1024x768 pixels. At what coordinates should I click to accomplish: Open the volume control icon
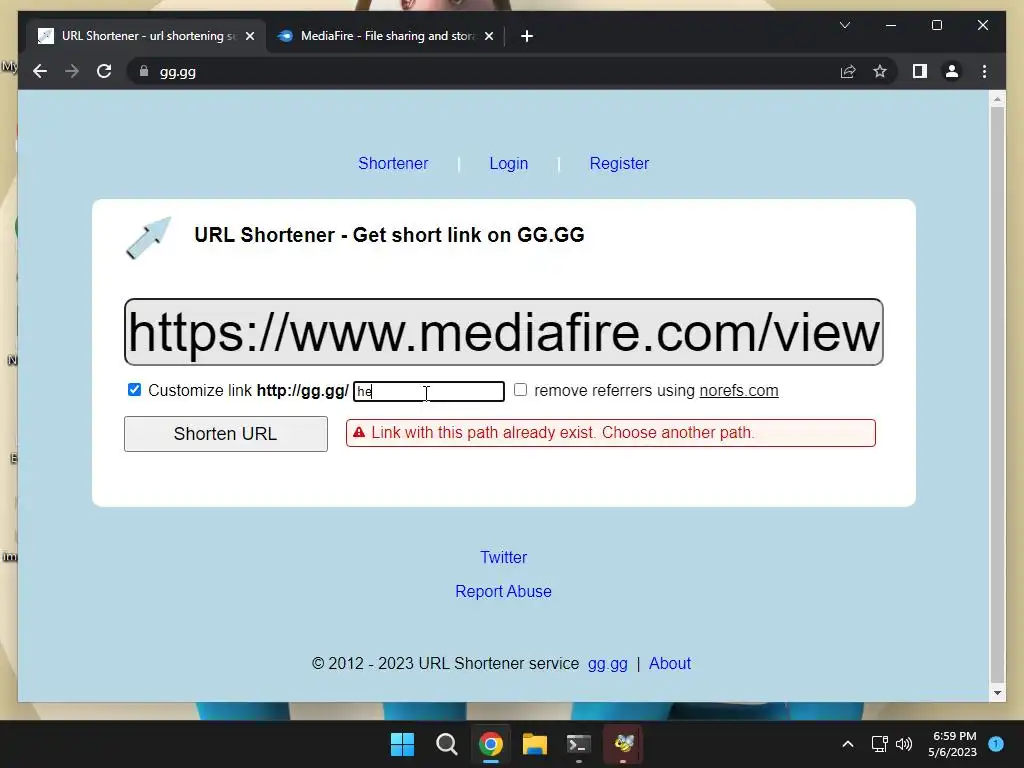904,744
